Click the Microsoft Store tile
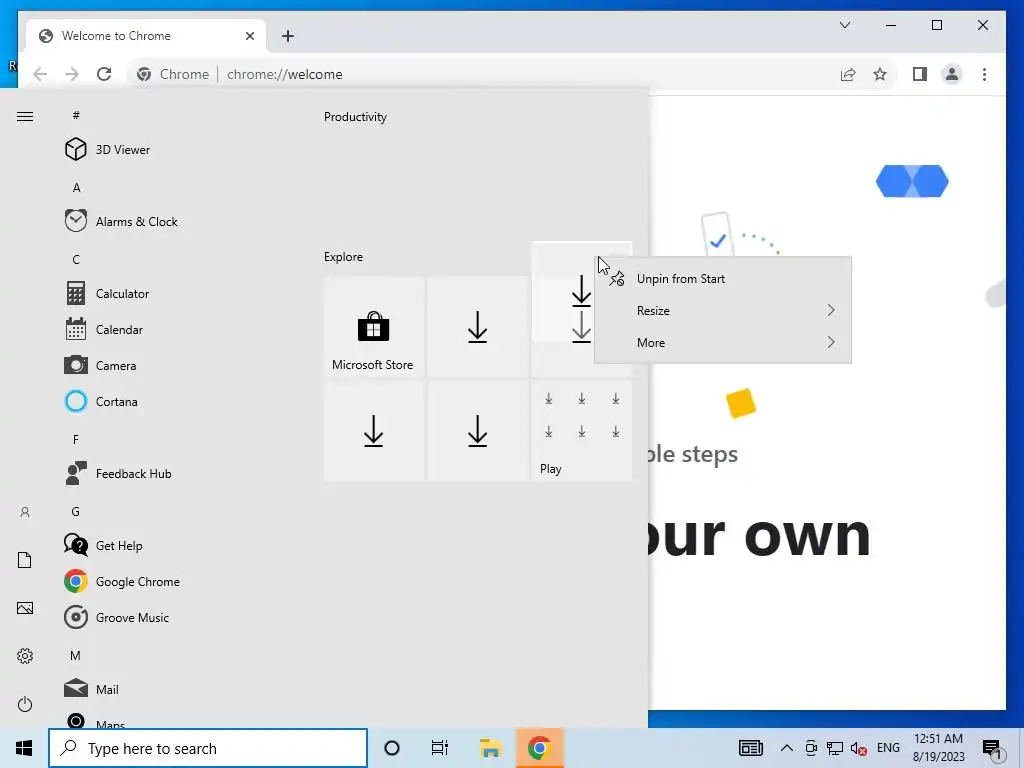This screenshot has width=1024, height=768. tap(374, 327)
